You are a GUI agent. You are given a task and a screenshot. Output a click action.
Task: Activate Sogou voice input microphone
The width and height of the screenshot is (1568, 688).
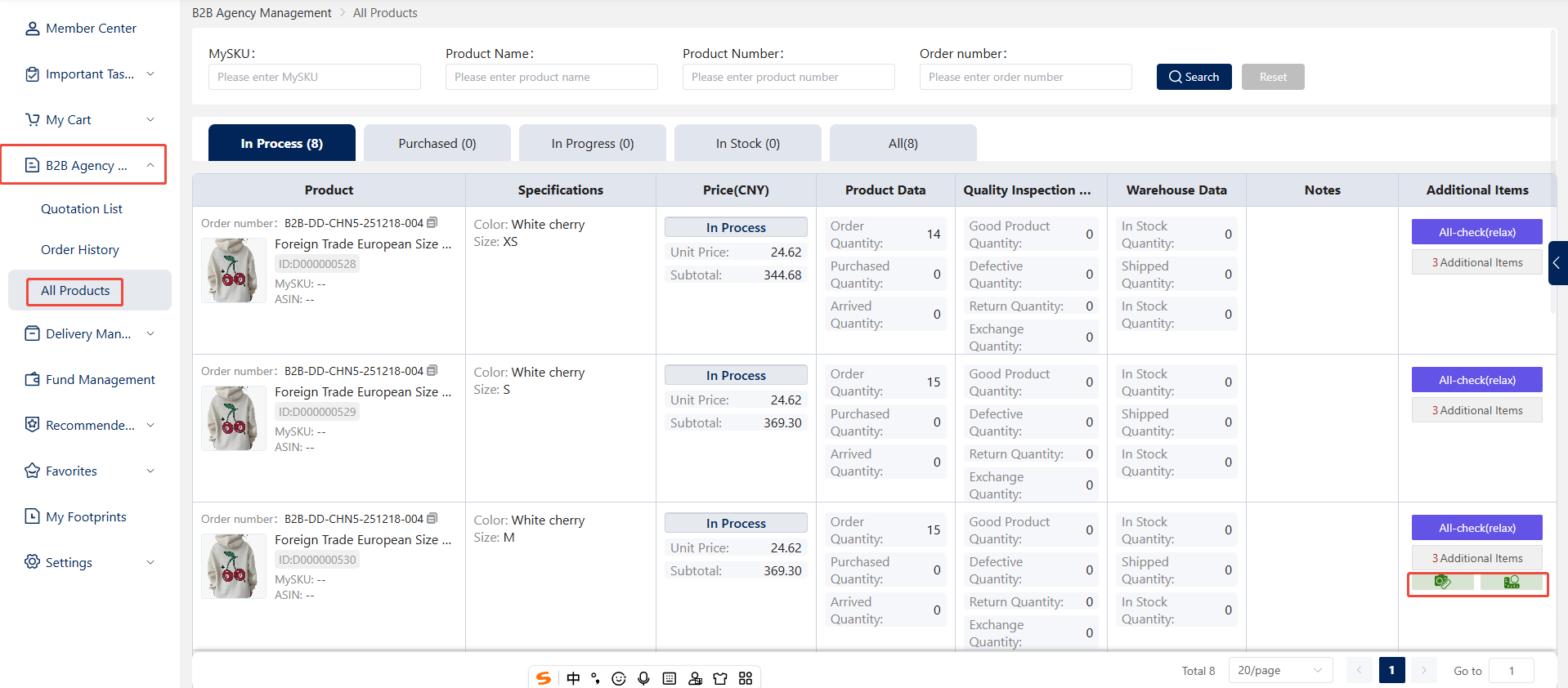tap(644, 678)
